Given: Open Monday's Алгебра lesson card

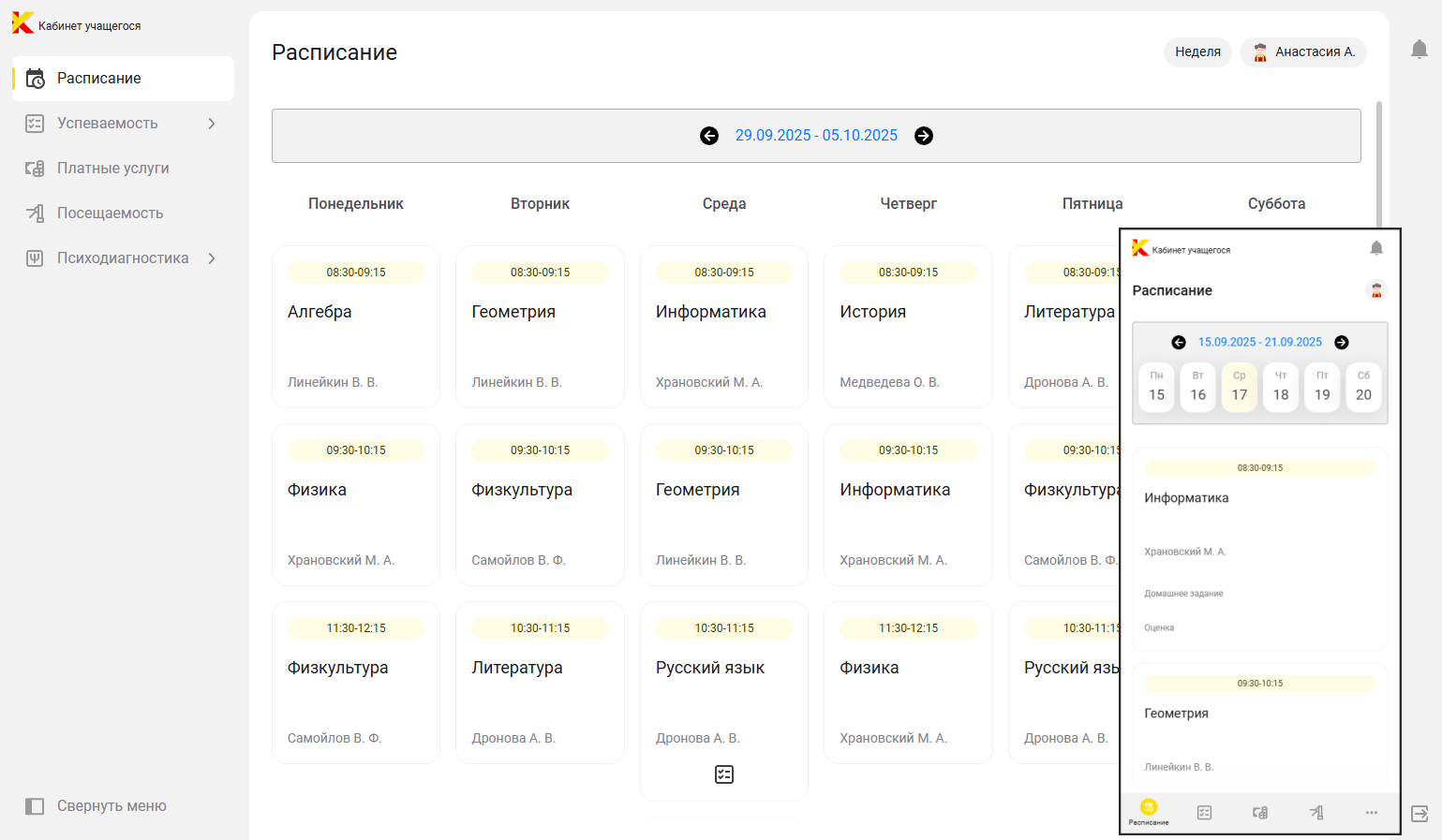Looking at the screenshot, I should 355,327.
